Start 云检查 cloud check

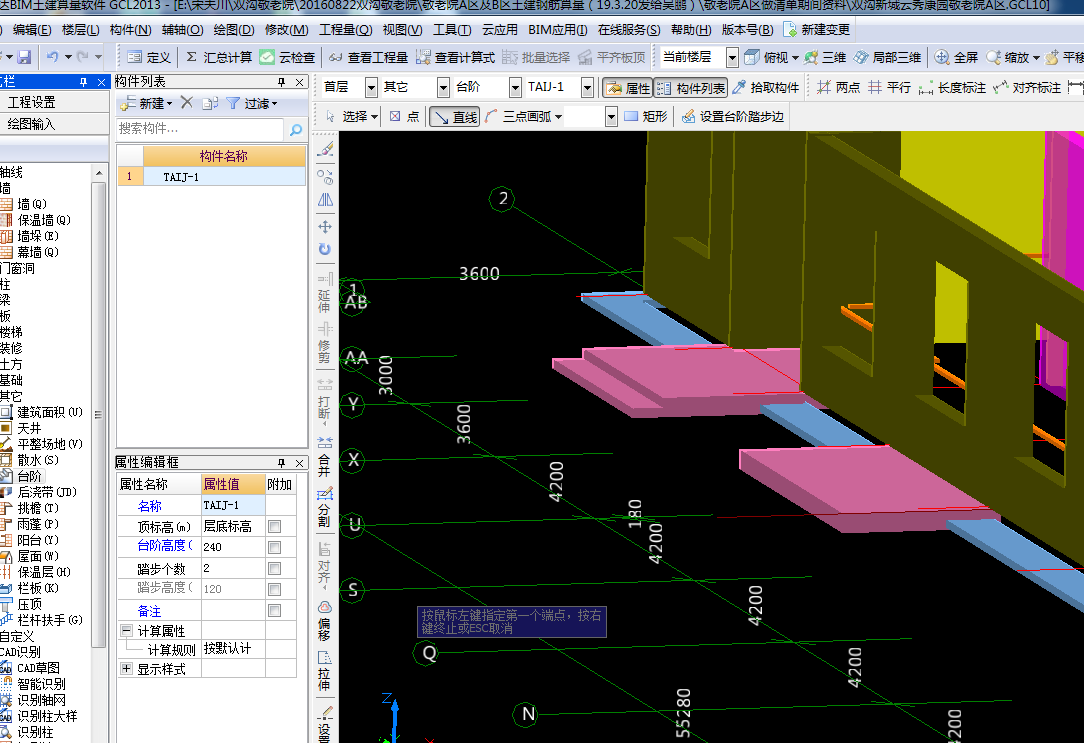point(288,57)
